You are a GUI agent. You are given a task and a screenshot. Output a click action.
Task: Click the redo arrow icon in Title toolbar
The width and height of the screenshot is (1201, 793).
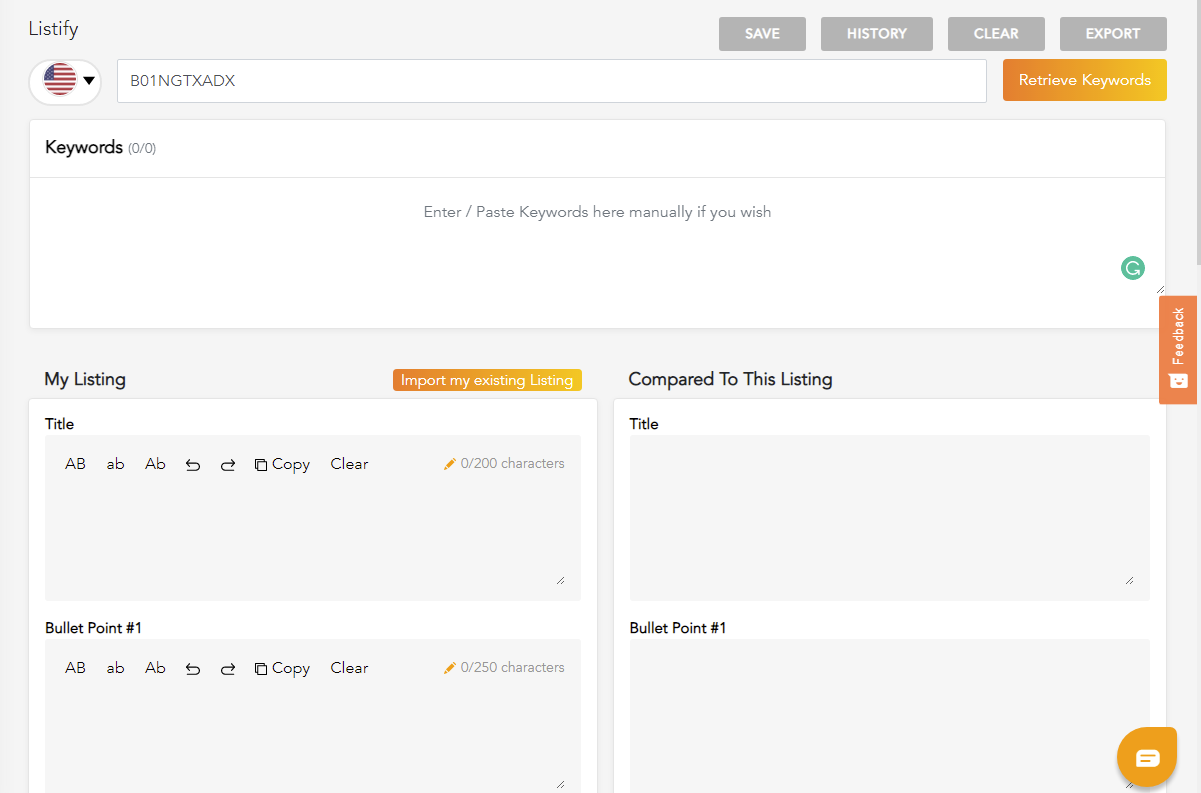[228, 465]
